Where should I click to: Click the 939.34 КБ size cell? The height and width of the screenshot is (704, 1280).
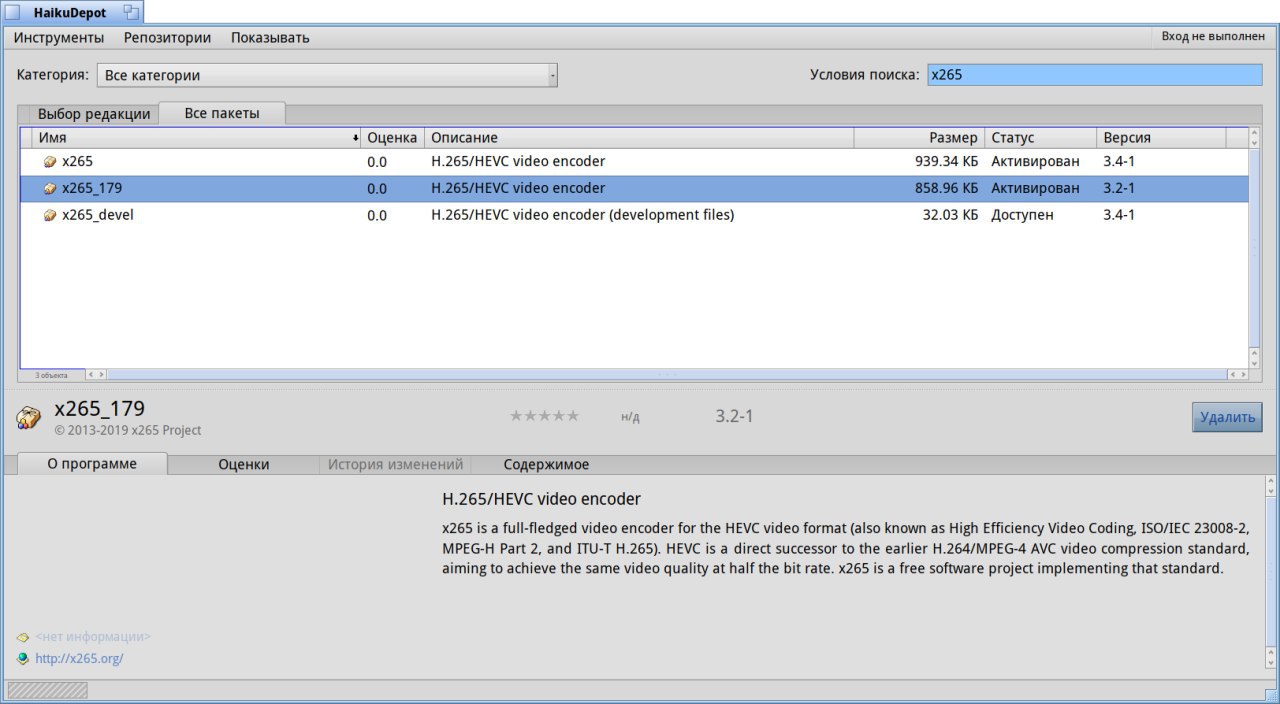946,161
